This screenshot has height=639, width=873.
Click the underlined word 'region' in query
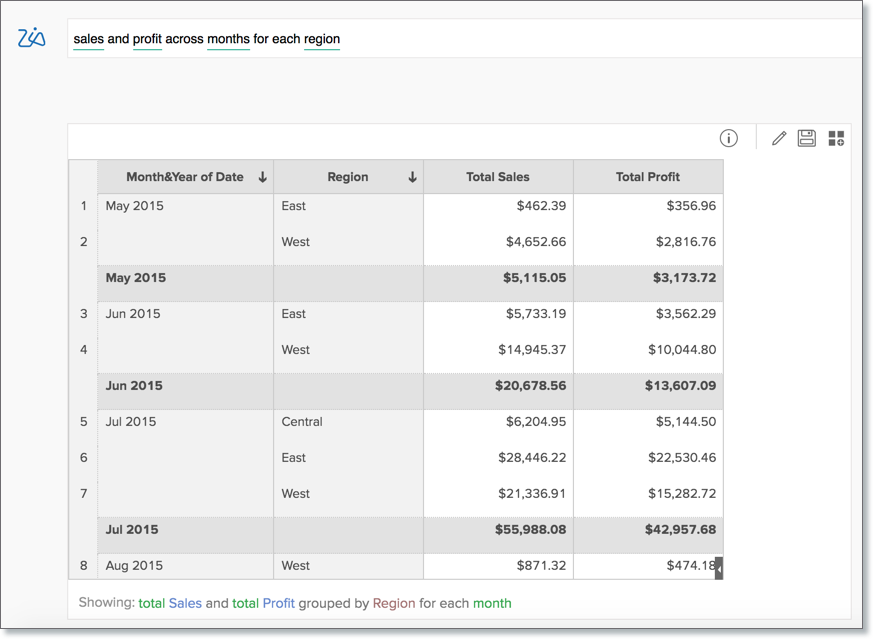click(x=322, y=39)
